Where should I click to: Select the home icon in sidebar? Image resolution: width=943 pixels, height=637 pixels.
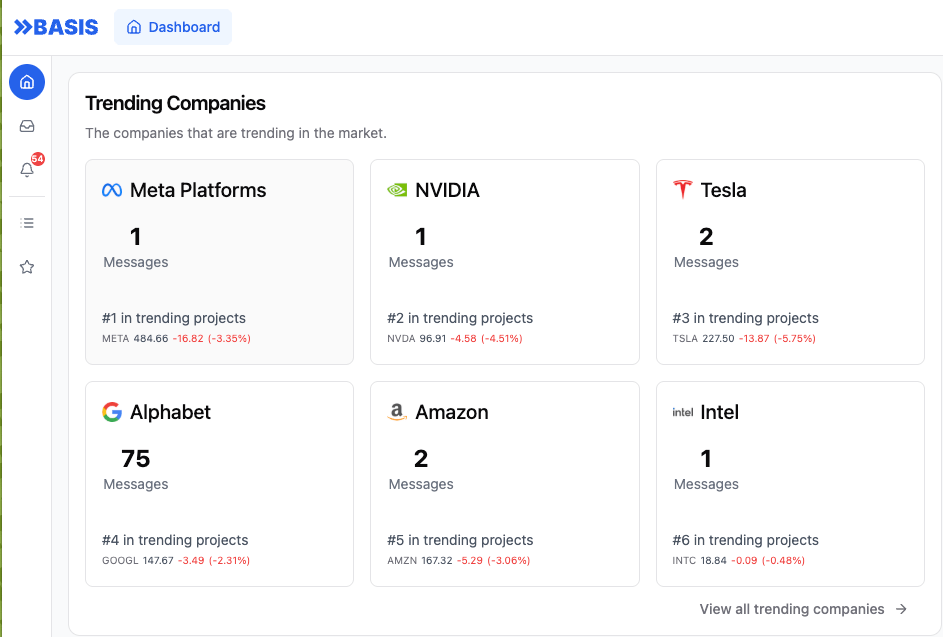pos(27,82)
